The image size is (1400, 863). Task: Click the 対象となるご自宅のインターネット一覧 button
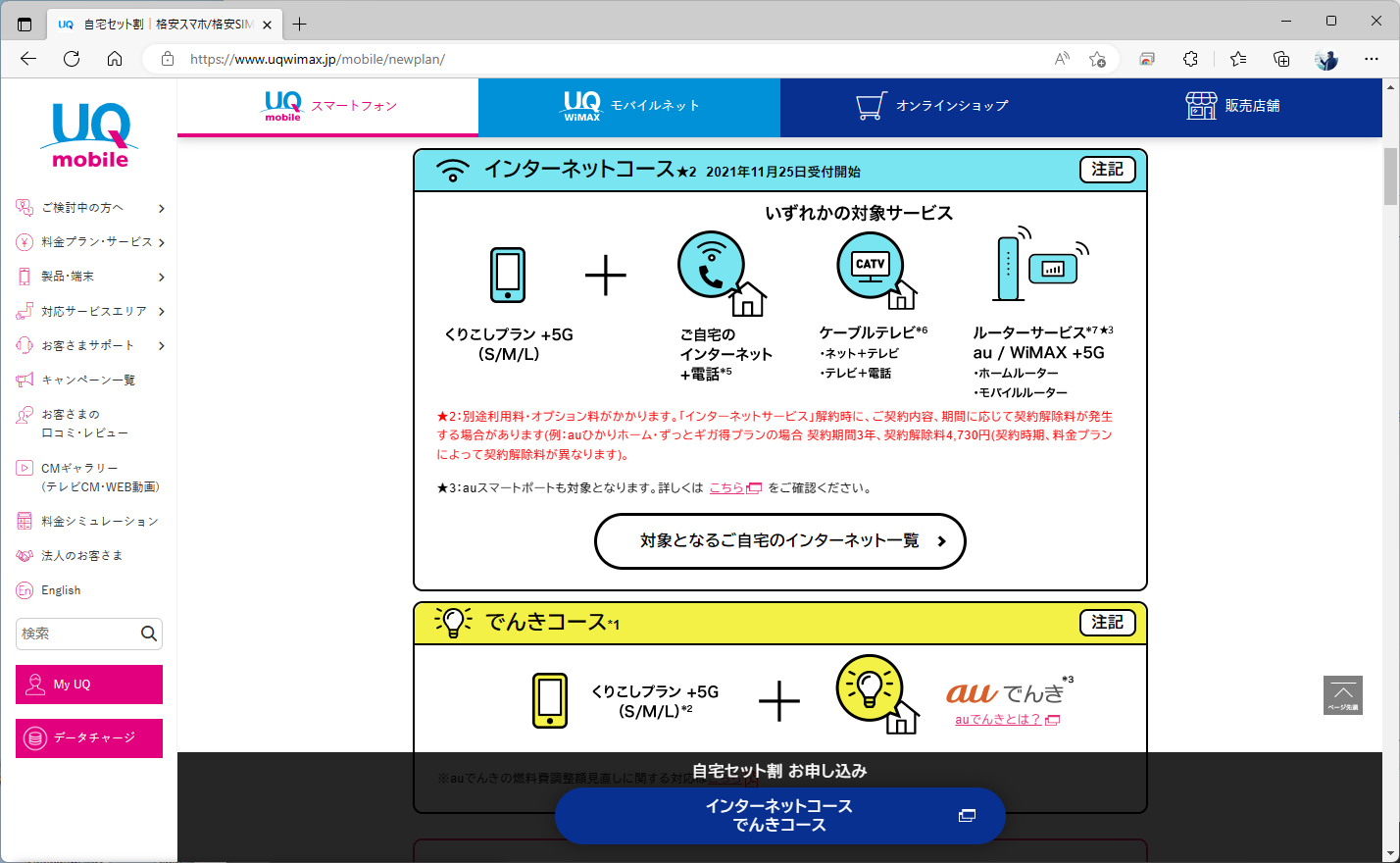pos(779,541)
